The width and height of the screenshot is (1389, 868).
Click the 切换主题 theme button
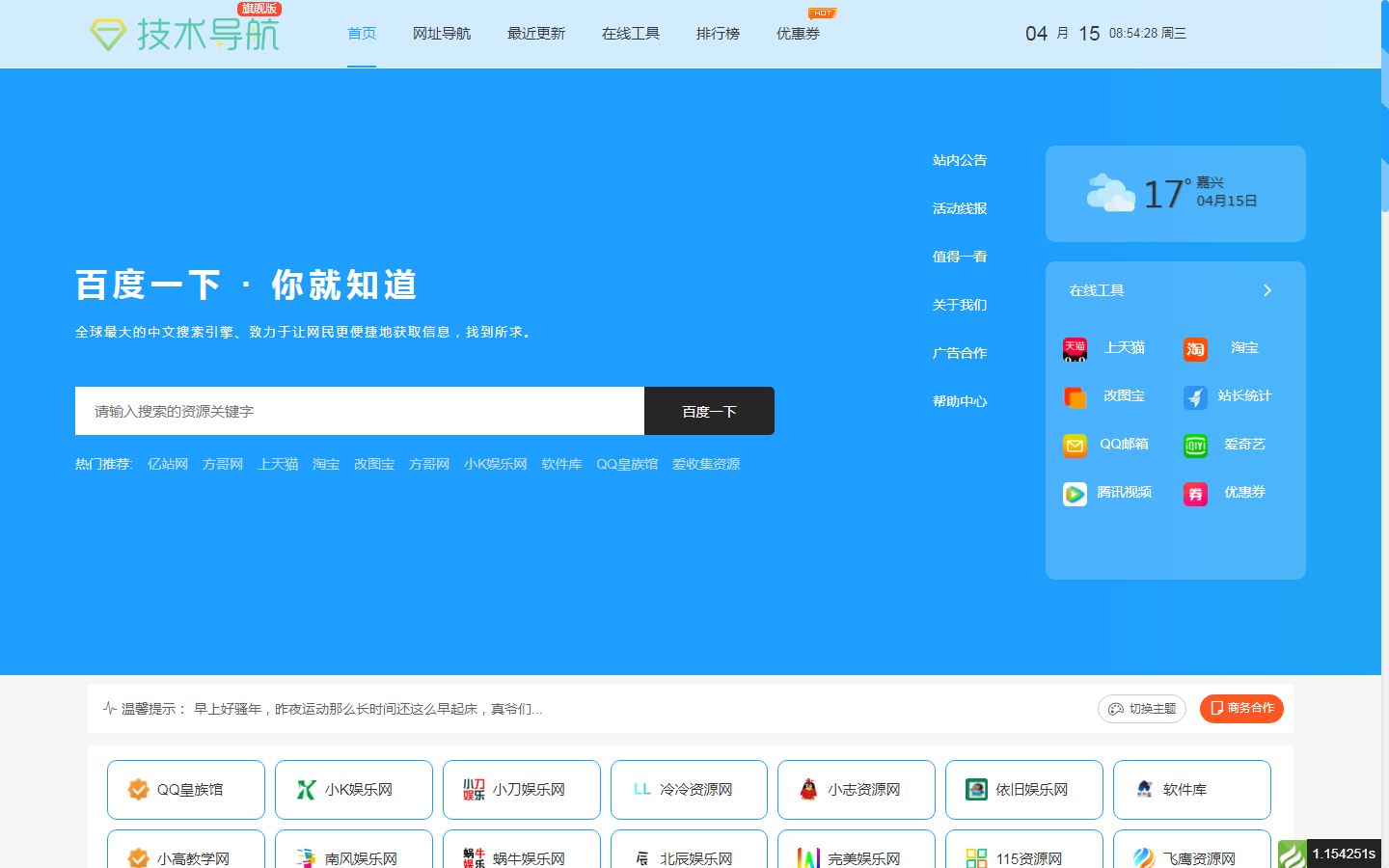point(1142,709)
